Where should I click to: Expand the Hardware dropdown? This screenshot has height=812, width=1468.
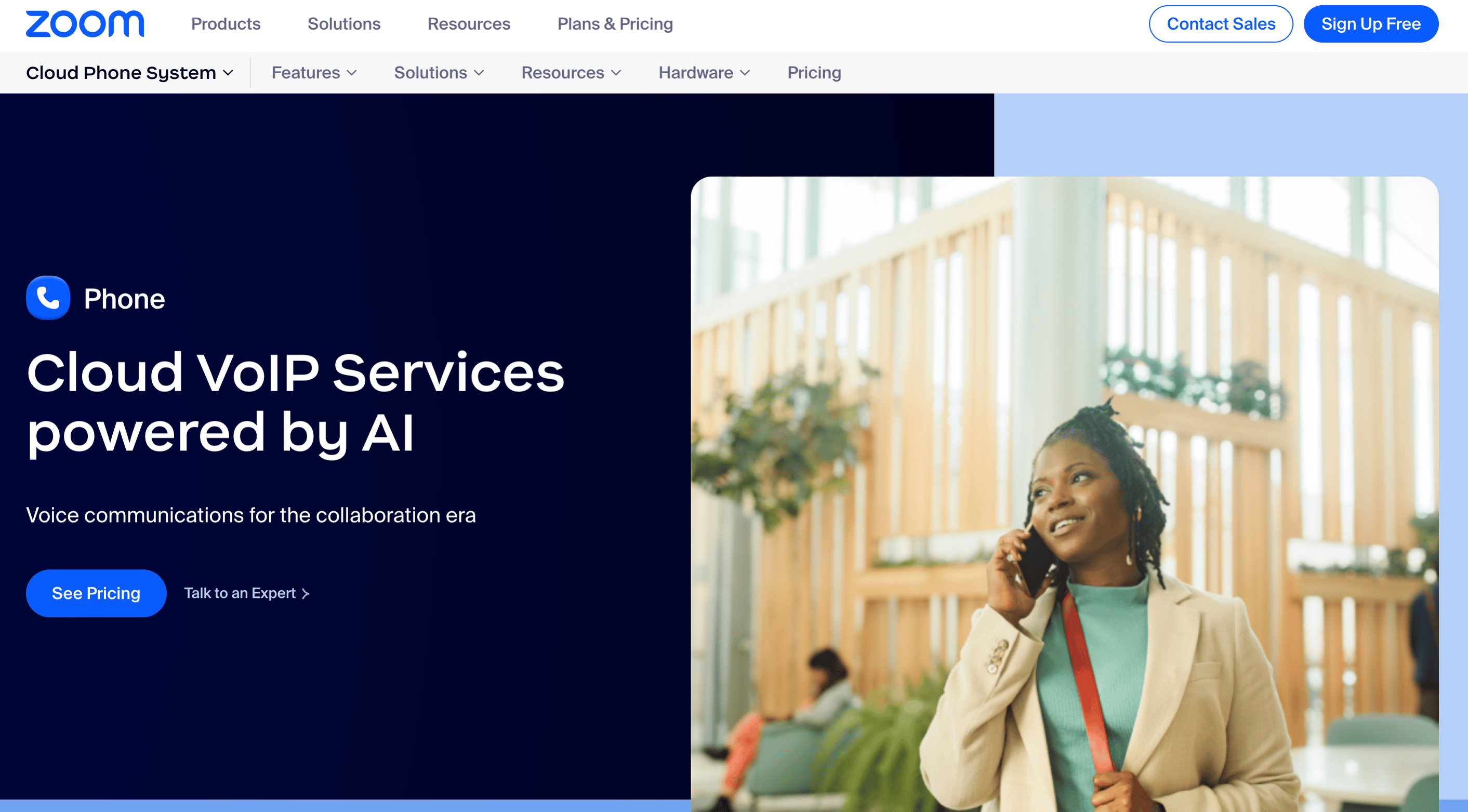[704, 73]
